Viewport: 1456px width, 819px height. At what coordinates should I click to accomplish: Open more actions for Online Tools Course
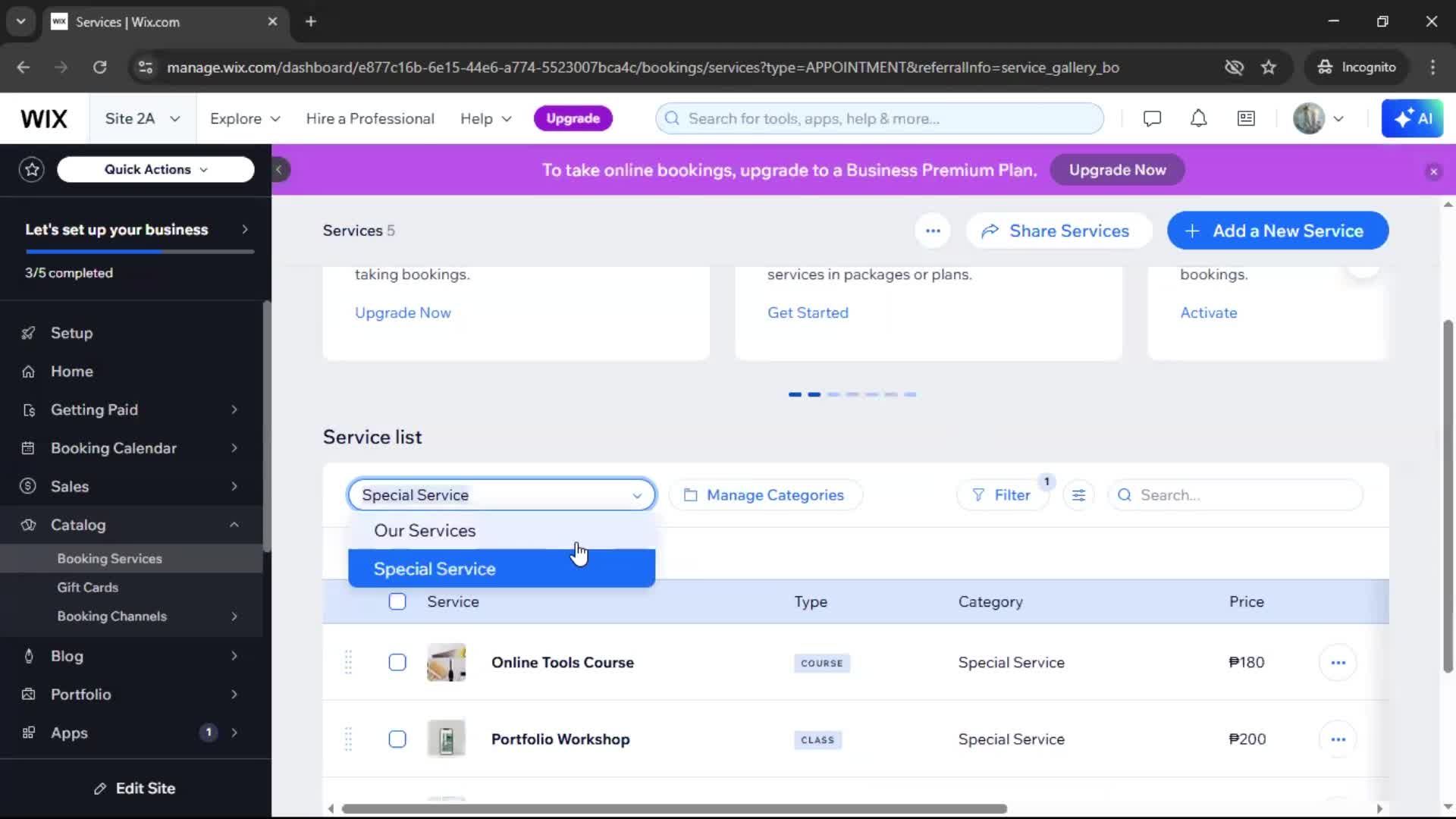click(1338, 663)
